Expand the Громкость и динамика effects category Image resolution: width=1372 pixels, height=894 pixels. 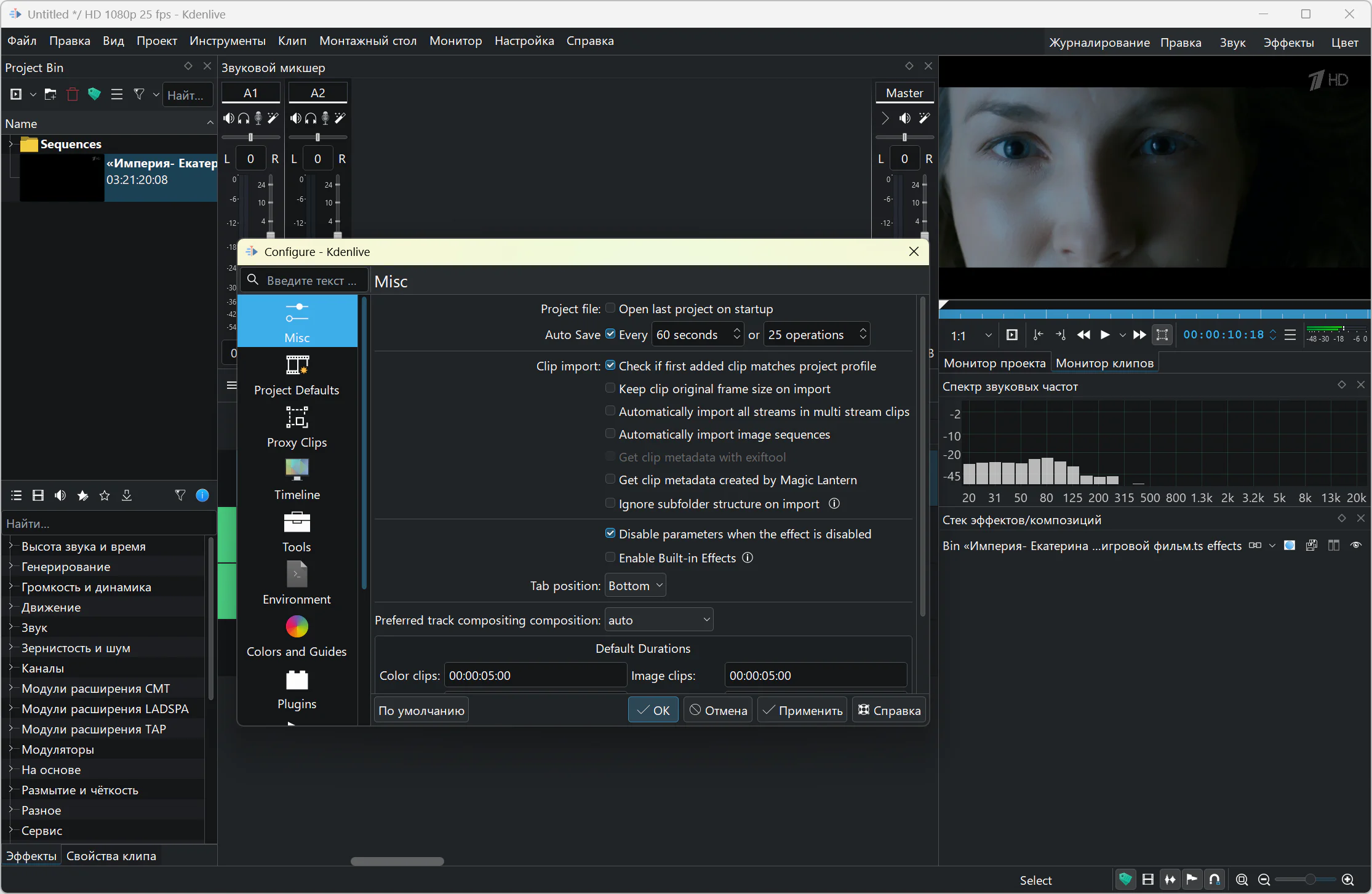coord(11,586)
